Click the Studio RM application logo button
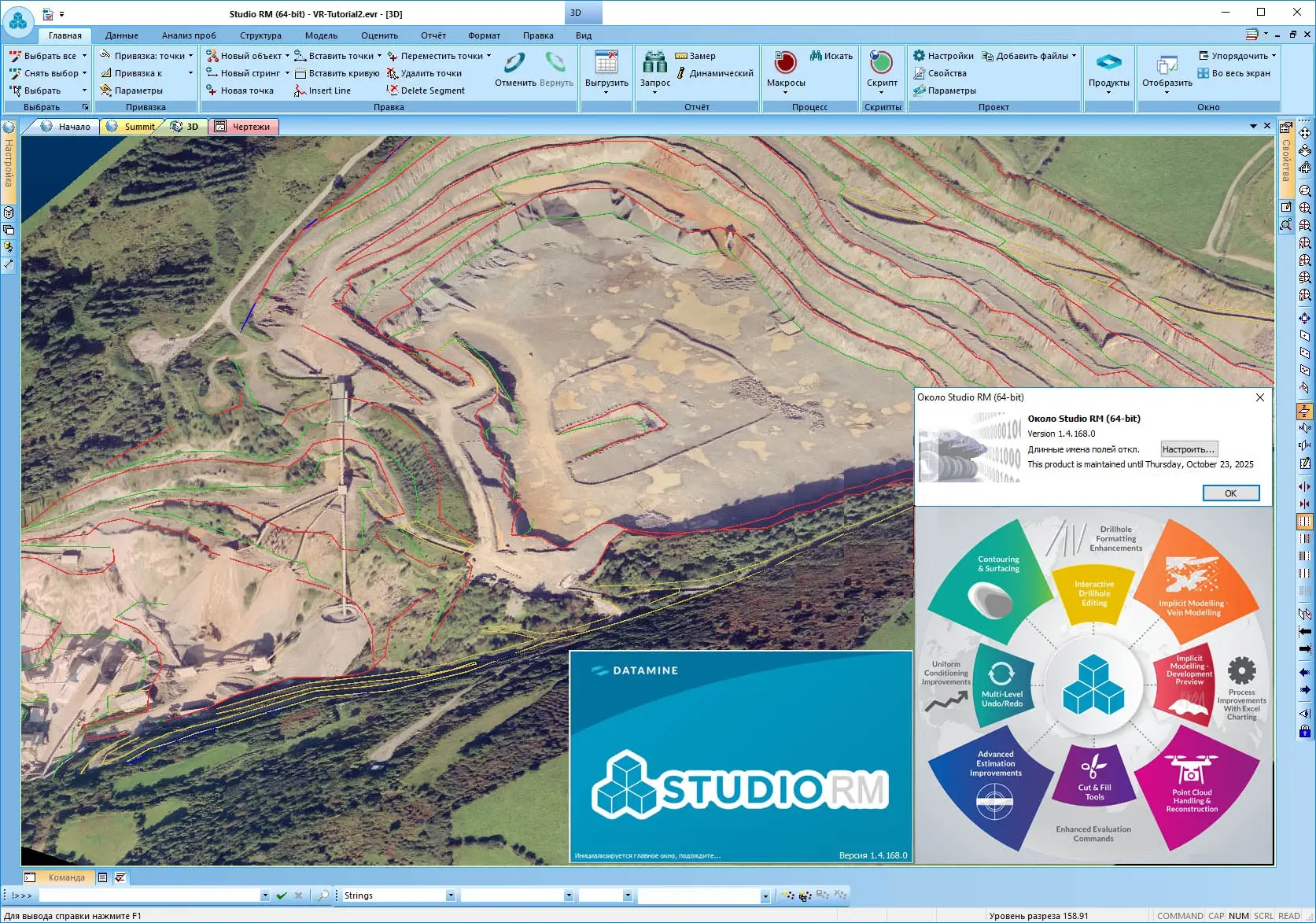 pyautogui.click(x=18, y=22)
